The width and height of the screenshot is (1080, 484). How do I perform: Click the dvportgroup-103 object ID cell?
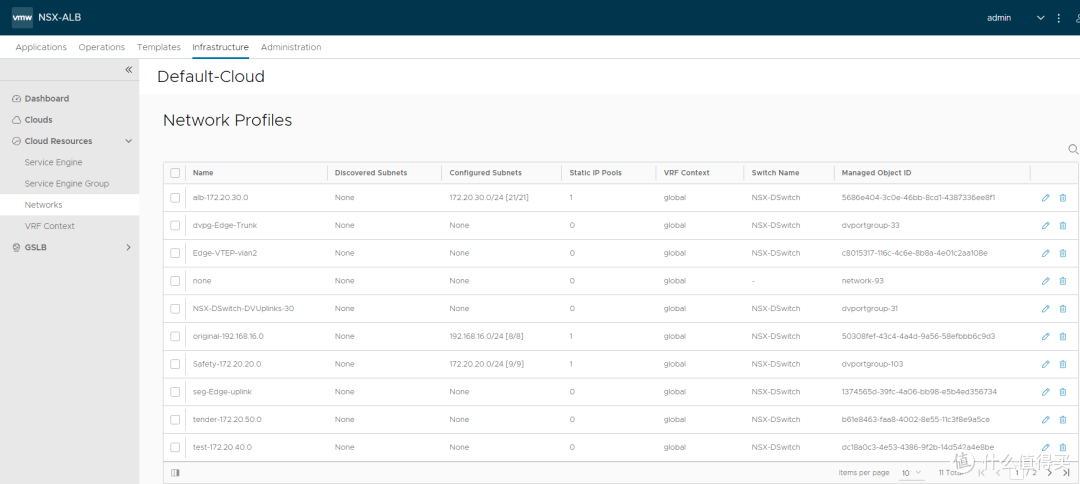872,364
